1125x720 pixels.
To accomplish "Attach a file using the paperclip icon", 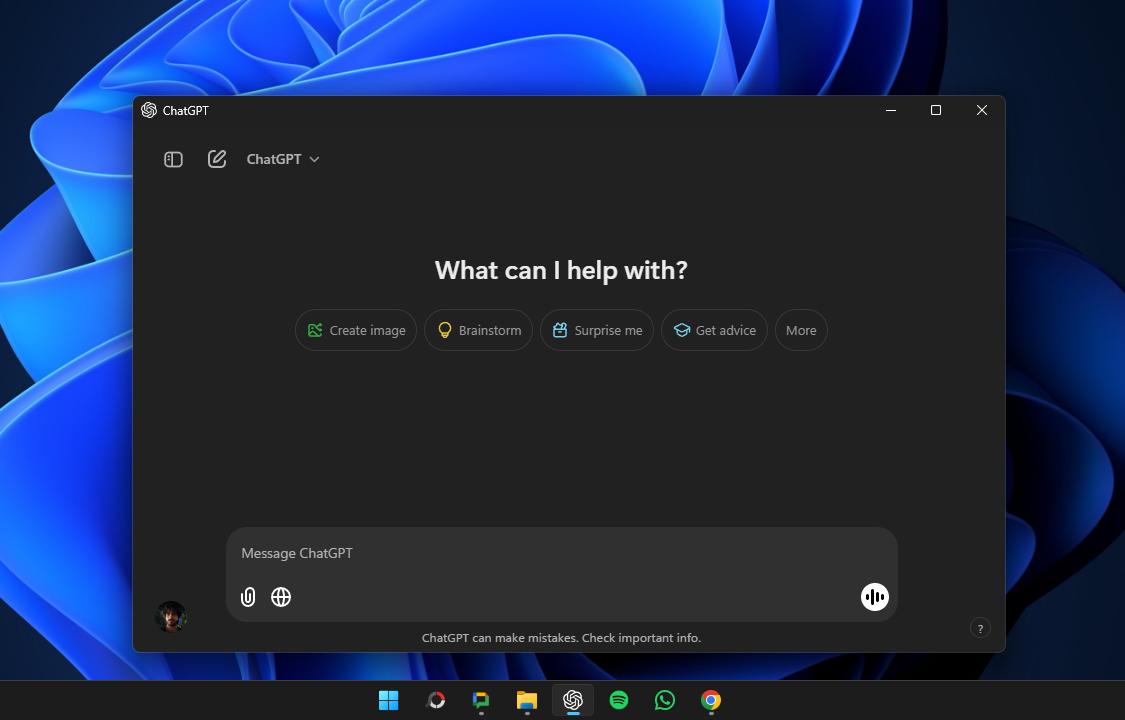I will [x=248, y=597].
